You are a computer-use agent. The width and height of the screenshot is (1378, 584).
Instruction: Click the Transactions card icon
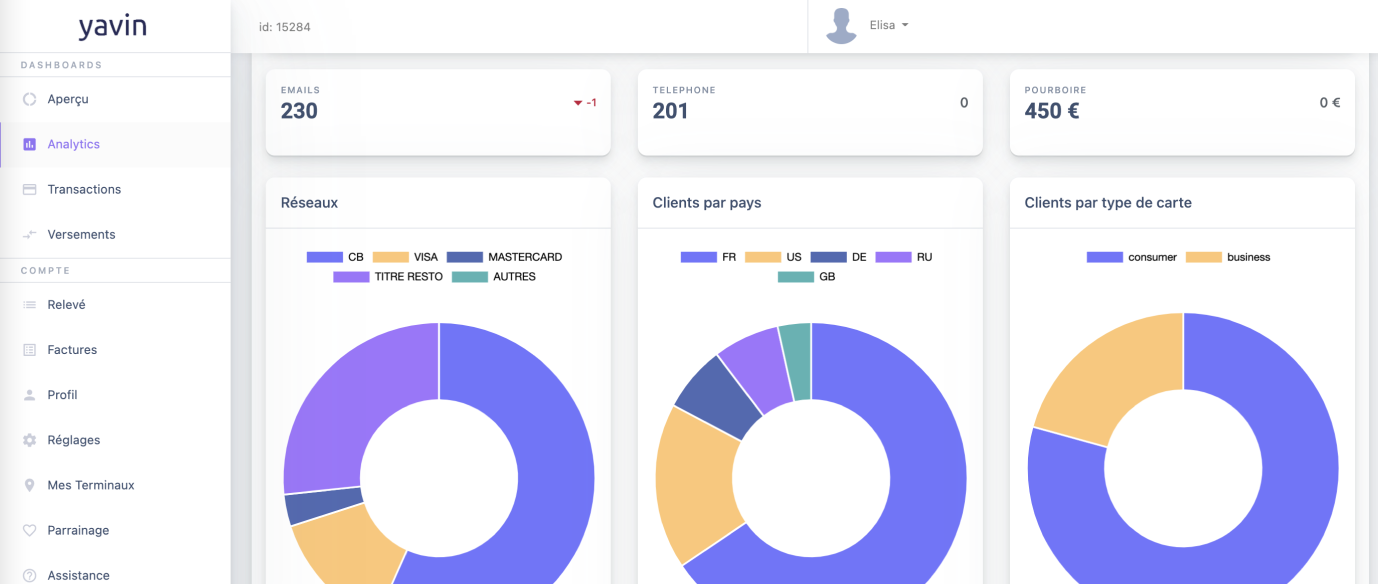[x=29, y=189]
